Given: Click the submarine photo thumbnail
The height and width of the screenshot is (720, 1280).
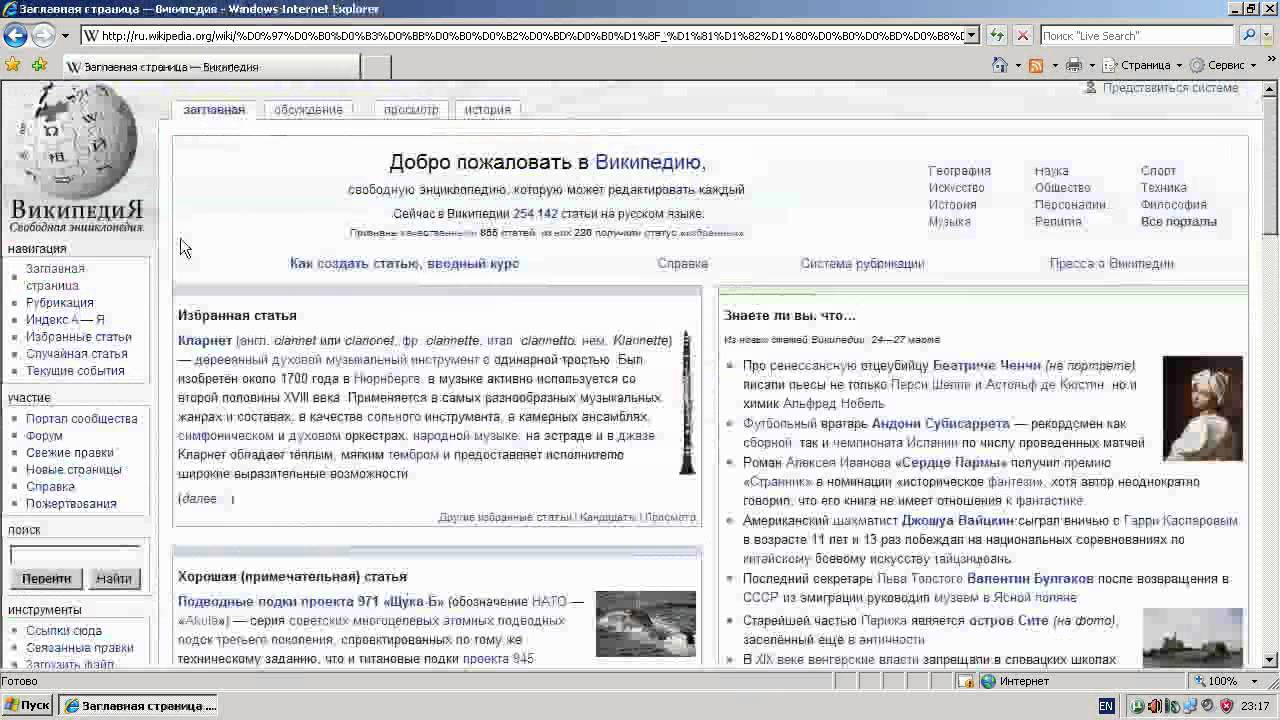Looking at the screenshot, I should tap(646, 624).
